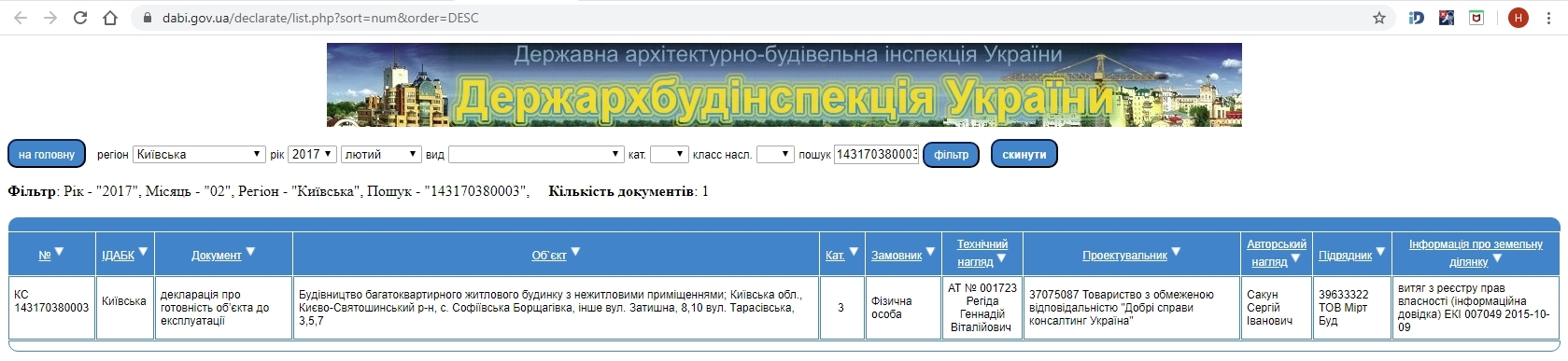
Task: Select land info cell витяг з реєстру
Action: point(1476,308)
